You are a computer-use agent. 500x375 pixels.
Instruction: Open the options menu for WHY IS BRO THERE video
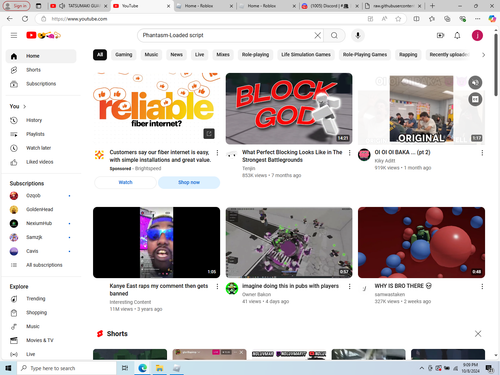[x=482, y=286]
